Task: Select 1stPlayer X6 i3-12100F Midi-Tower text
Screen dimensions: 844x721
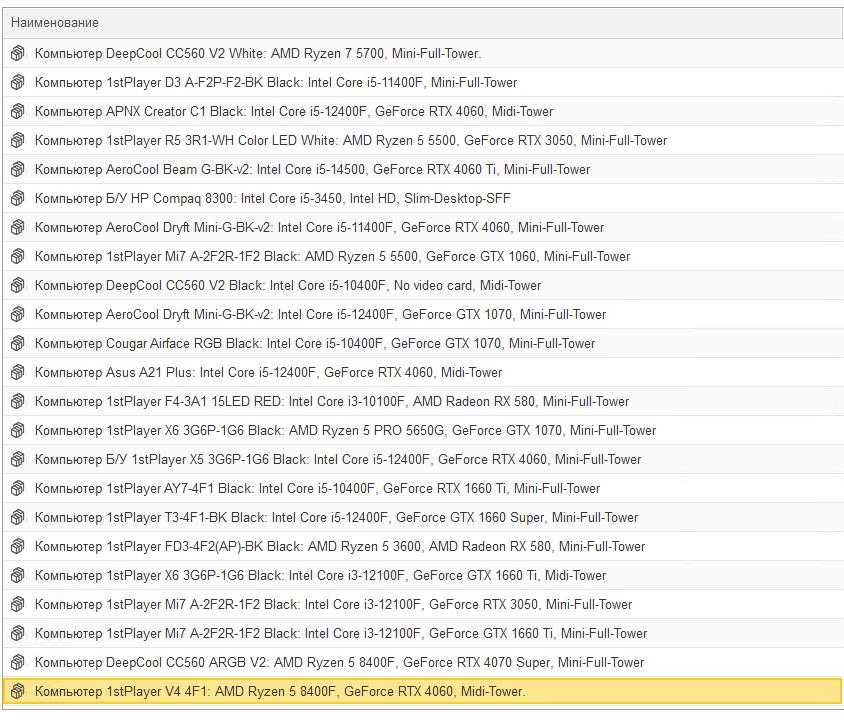Action: coord(320,576)
